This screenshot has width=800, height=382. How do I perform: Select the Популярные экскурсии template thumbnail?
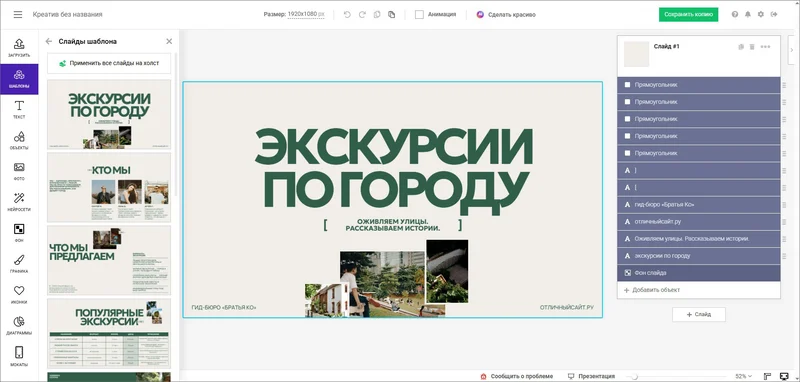(109, 333)
